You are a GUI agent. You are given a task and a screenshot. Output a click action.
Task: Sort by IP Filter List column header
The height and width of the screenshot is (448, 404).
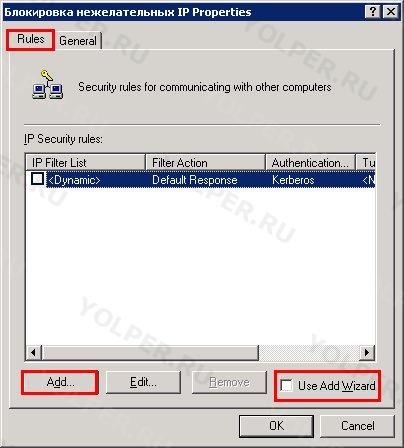click(85, 163)
